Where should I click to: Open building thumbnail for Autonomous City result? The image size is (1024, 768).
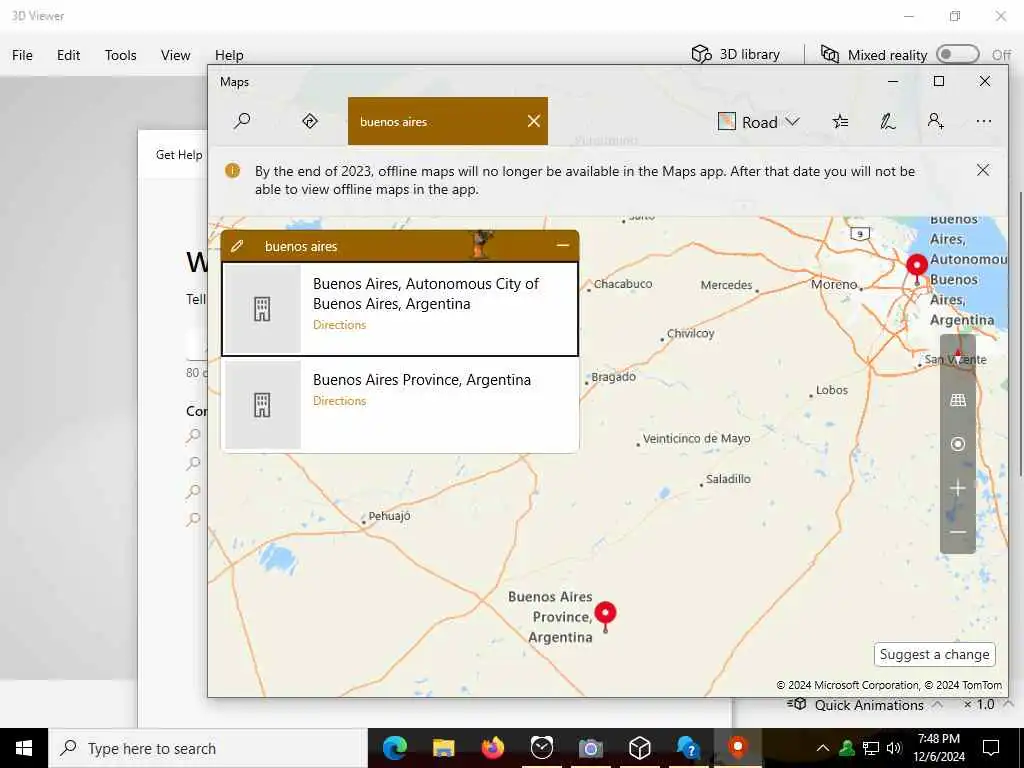click(x=263, y=309)
